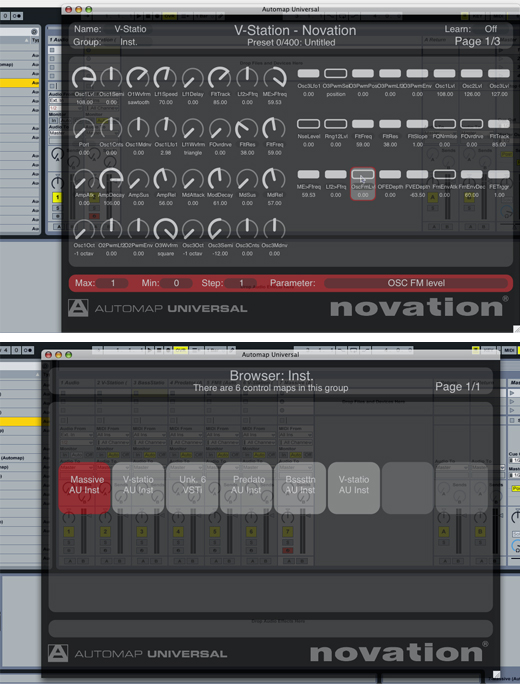
Task: Click the OFEDepth button
Action: 390,174
